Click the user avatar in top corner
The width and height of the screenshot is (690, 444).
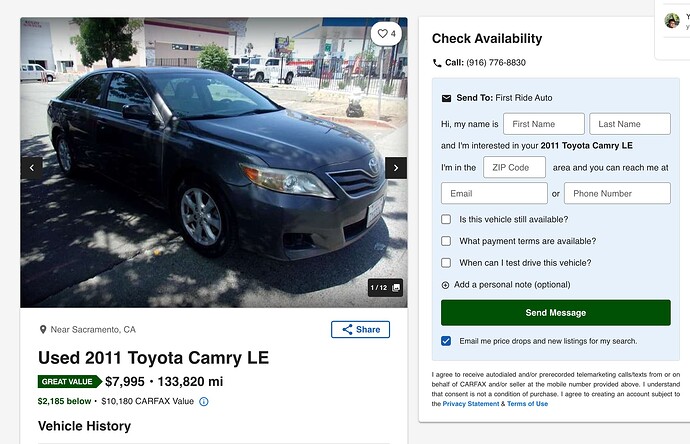(x=672, y=20)
